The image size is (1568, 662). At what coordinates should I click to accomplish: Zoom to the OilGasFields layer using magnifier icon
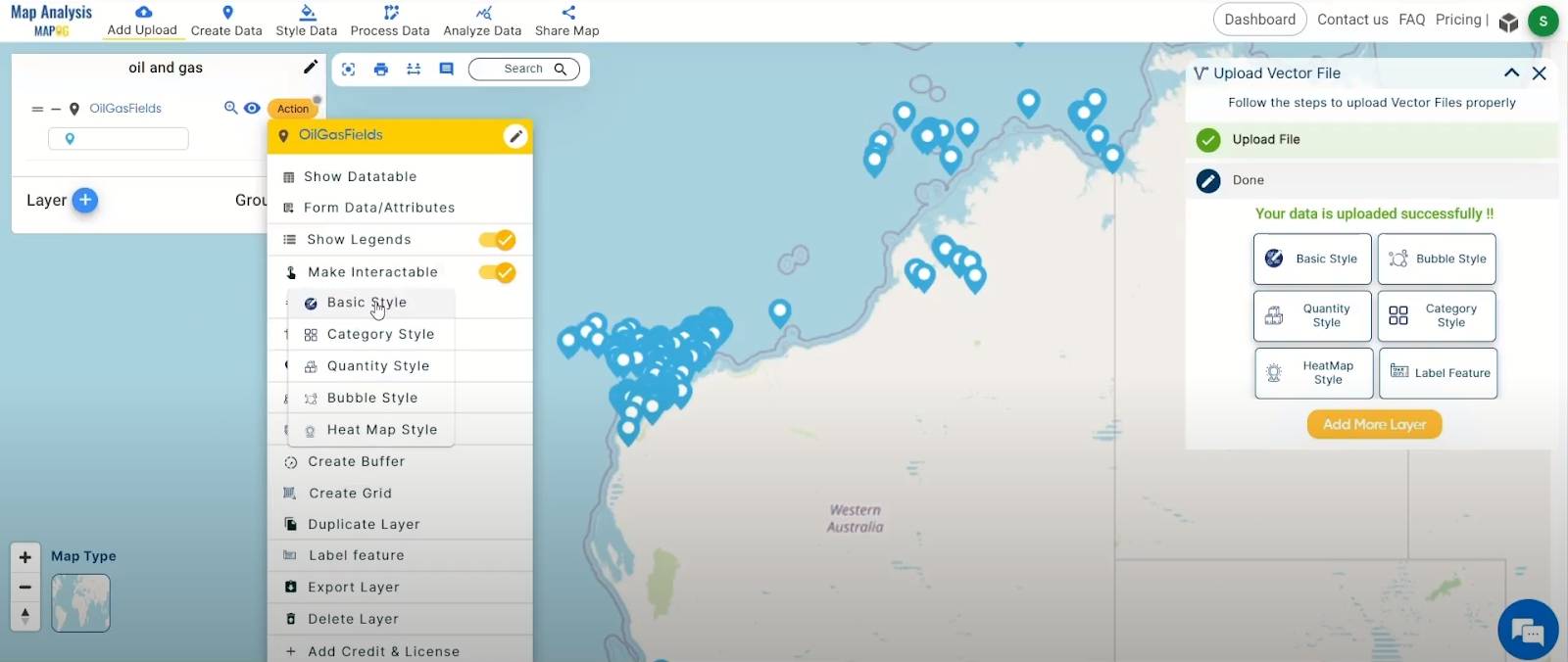tap(231, 108)
